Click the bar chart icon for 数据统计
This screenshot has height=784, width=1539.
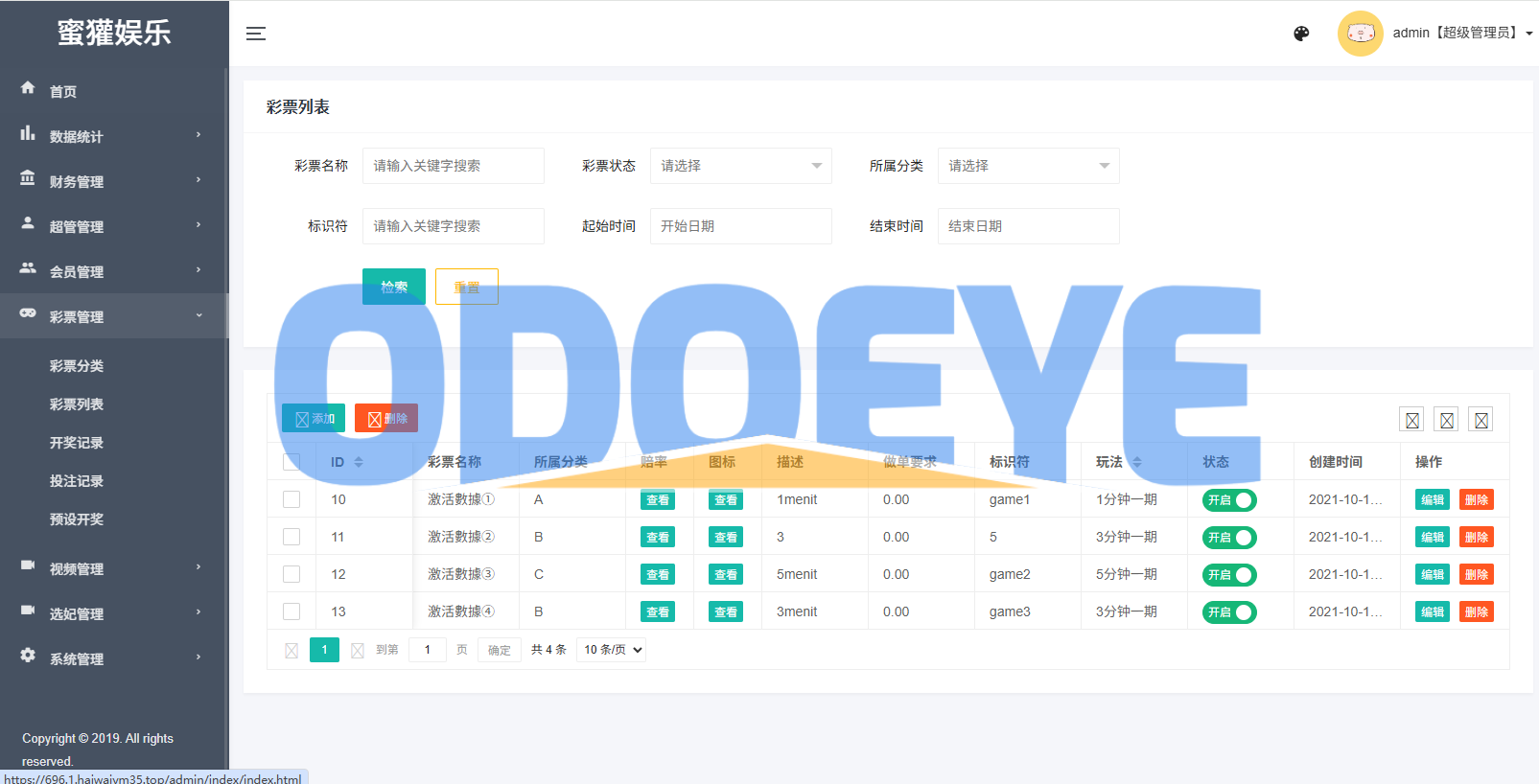[x=28, y=133]
